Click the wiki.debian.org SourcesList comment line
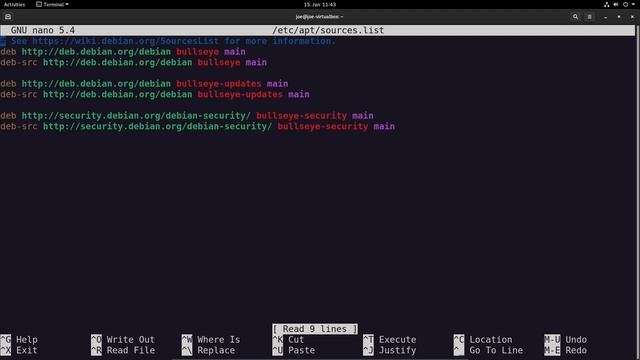Viewport: 640px width, 360px height. (168, 41)
